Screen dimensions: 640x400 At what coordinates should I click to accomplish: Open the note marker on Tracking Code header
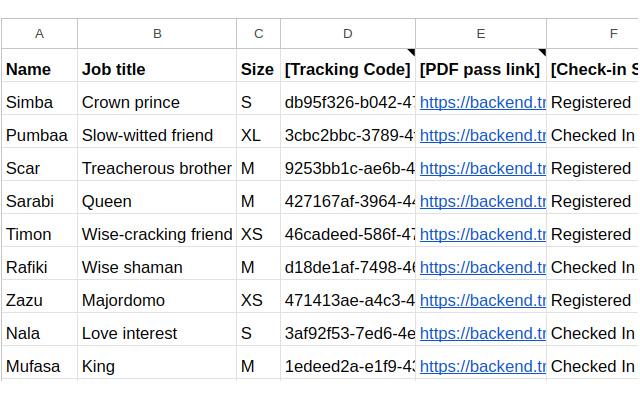(x=411, y=52)
